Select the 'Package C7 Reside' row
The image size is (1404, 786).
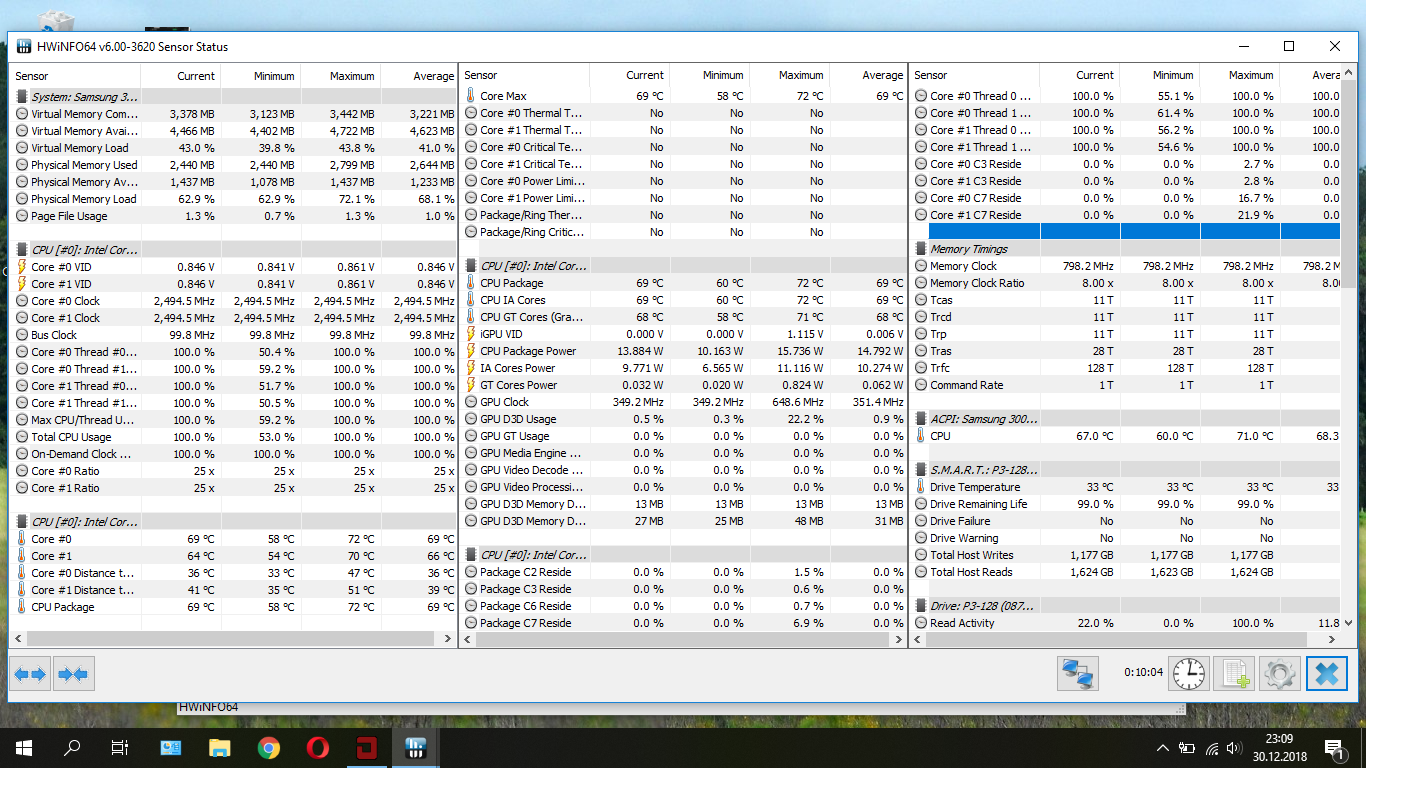click(x=684, y=623)
